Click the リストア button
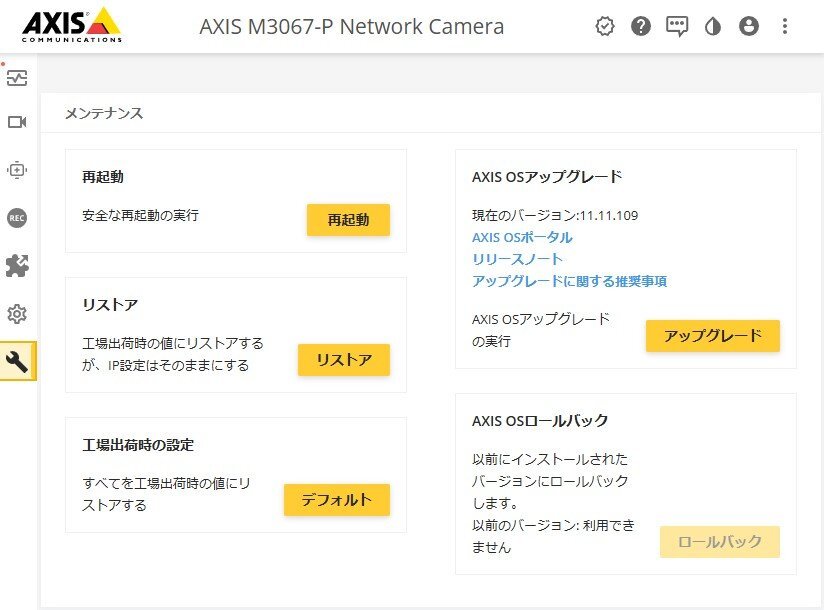 point(344,360)
